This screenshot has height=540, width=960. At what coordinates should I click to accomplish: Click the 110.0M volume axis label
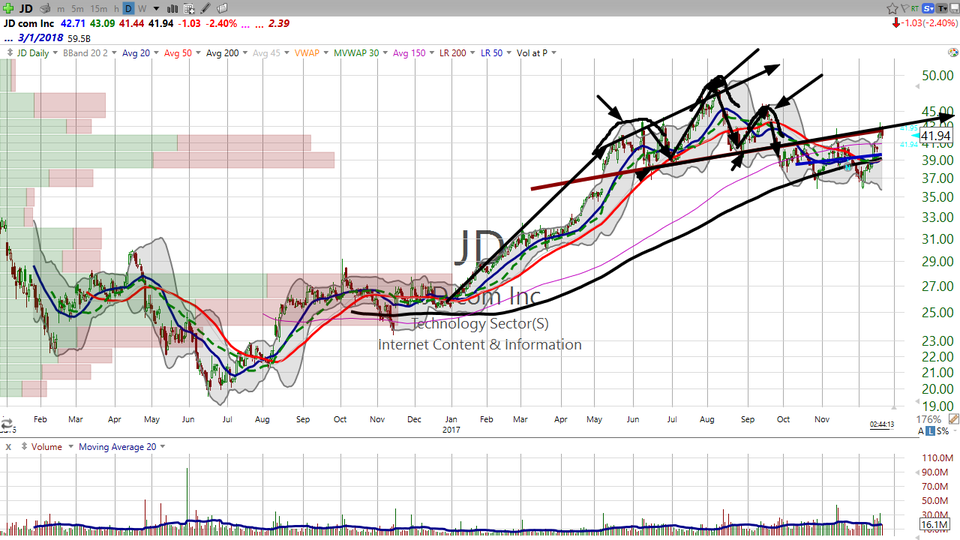tap(938, 458)
